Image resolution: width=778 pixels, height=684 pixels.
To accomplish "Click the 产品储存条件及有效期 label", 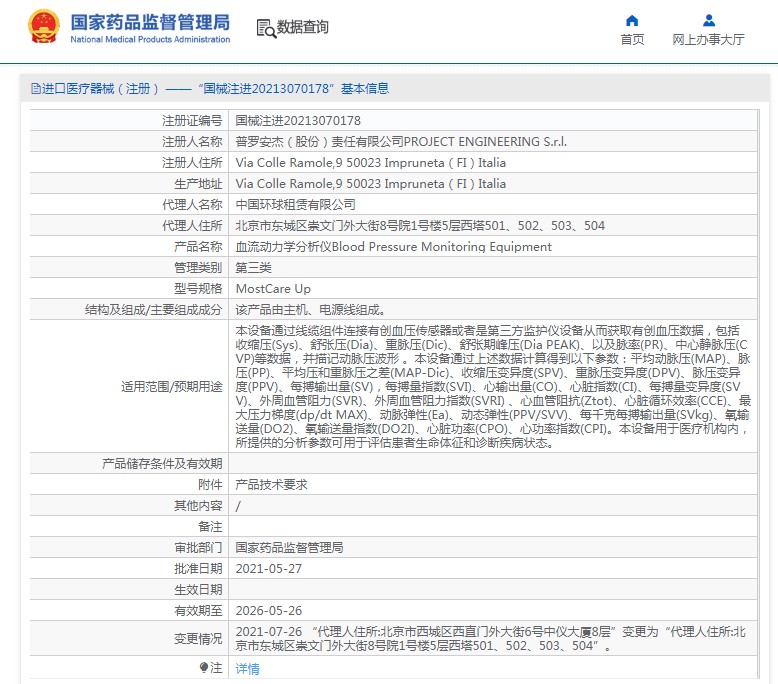I will pos(162,463).
